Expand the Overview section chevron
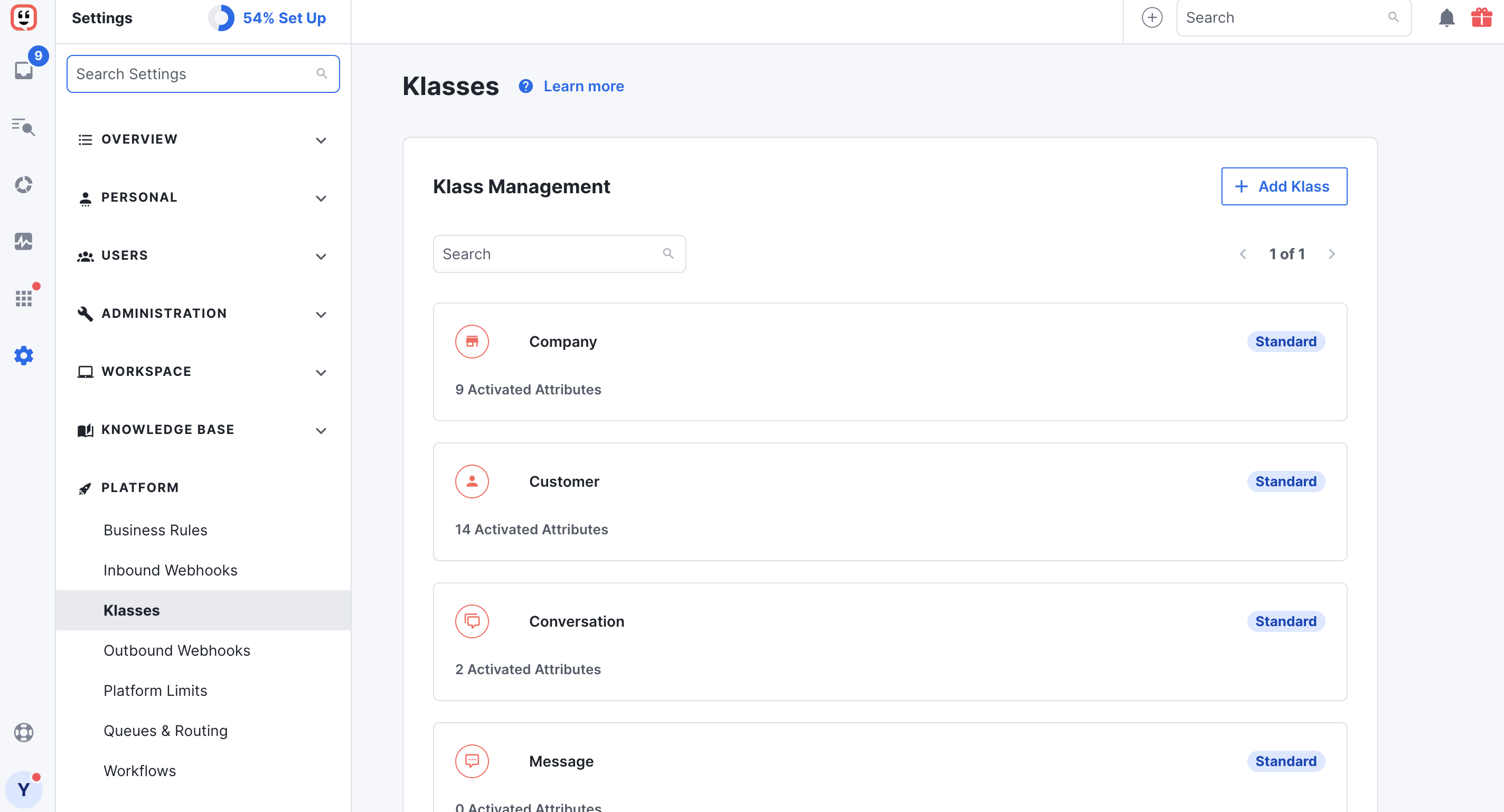This screenshot has width=1504, height=812. coord(321,140)
